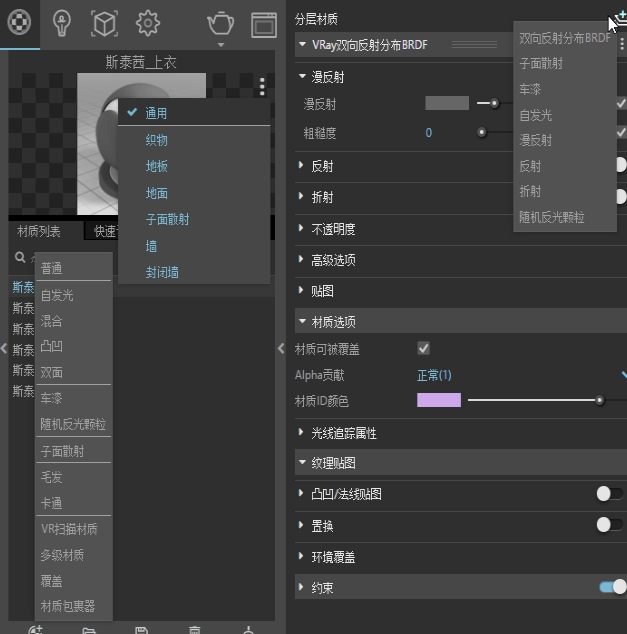Click the three-dot preview options icon
627x634 pixels.
(x=262, y=86)
